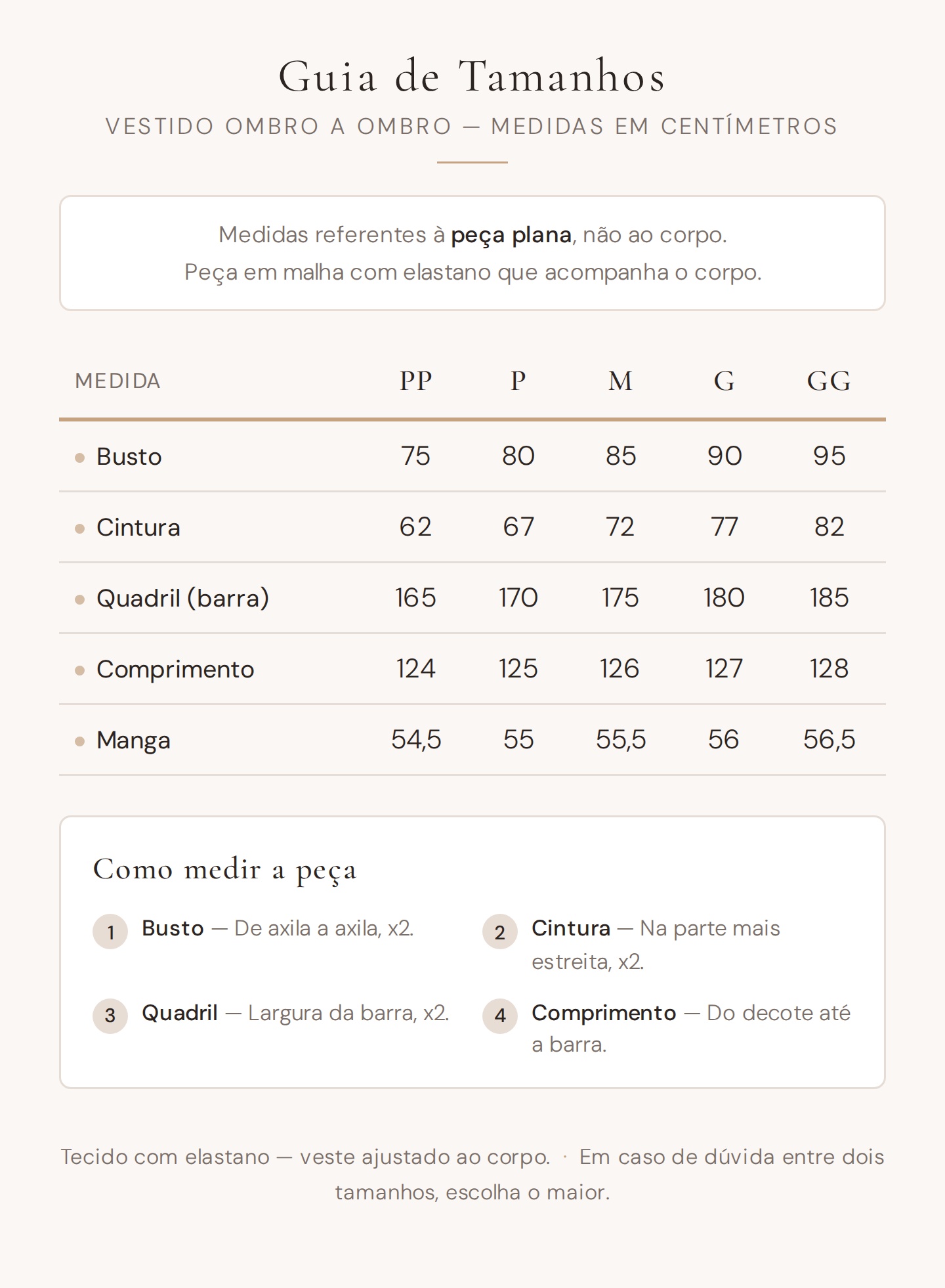Click the number 1 circle beside Busto

click(110, 932)
